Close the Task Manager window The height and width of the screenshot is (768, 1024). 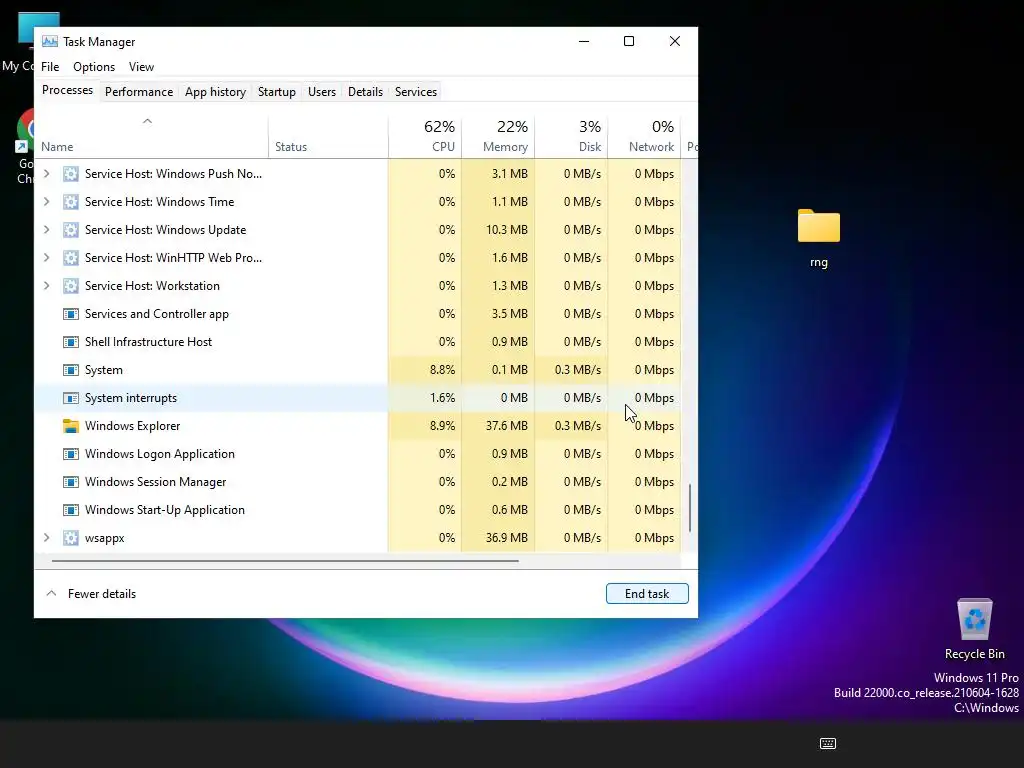(675, 41)
